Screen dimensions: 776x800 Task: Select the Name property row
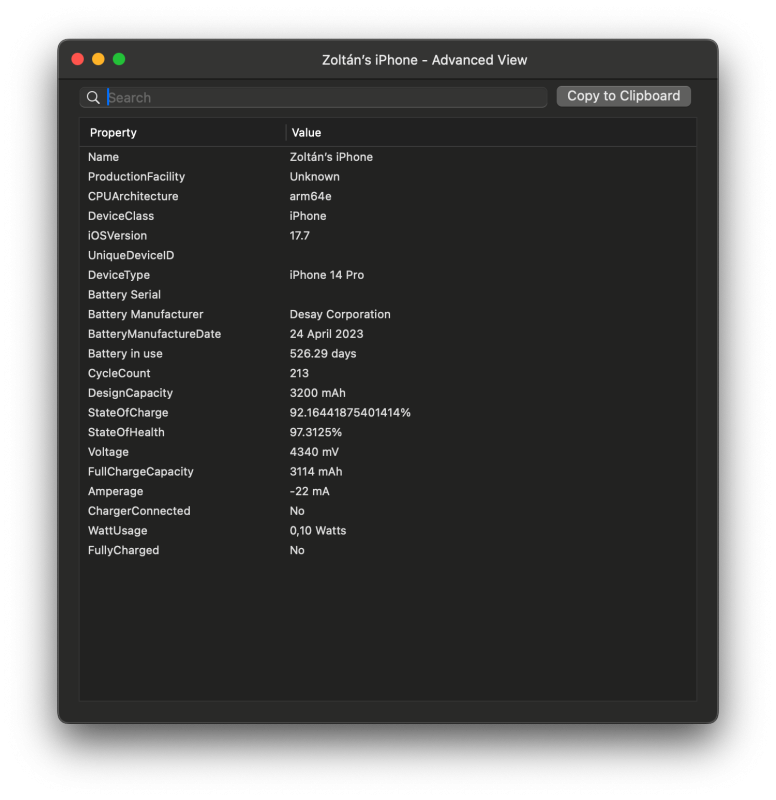pyautogui.click(x=388, y=157)
